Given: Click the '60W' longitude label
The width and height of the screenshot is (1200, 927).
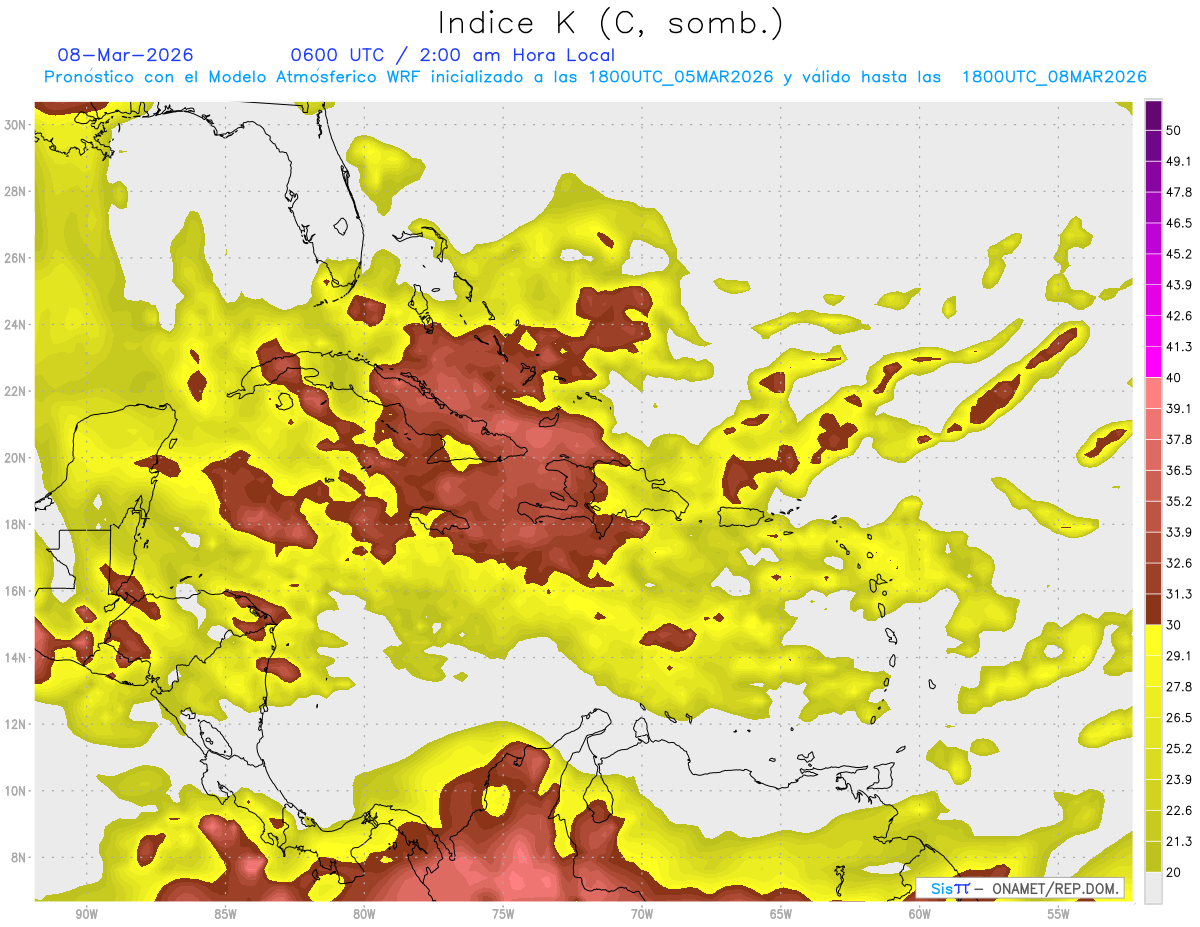Looking at the screenshot, I should point(920,914).
